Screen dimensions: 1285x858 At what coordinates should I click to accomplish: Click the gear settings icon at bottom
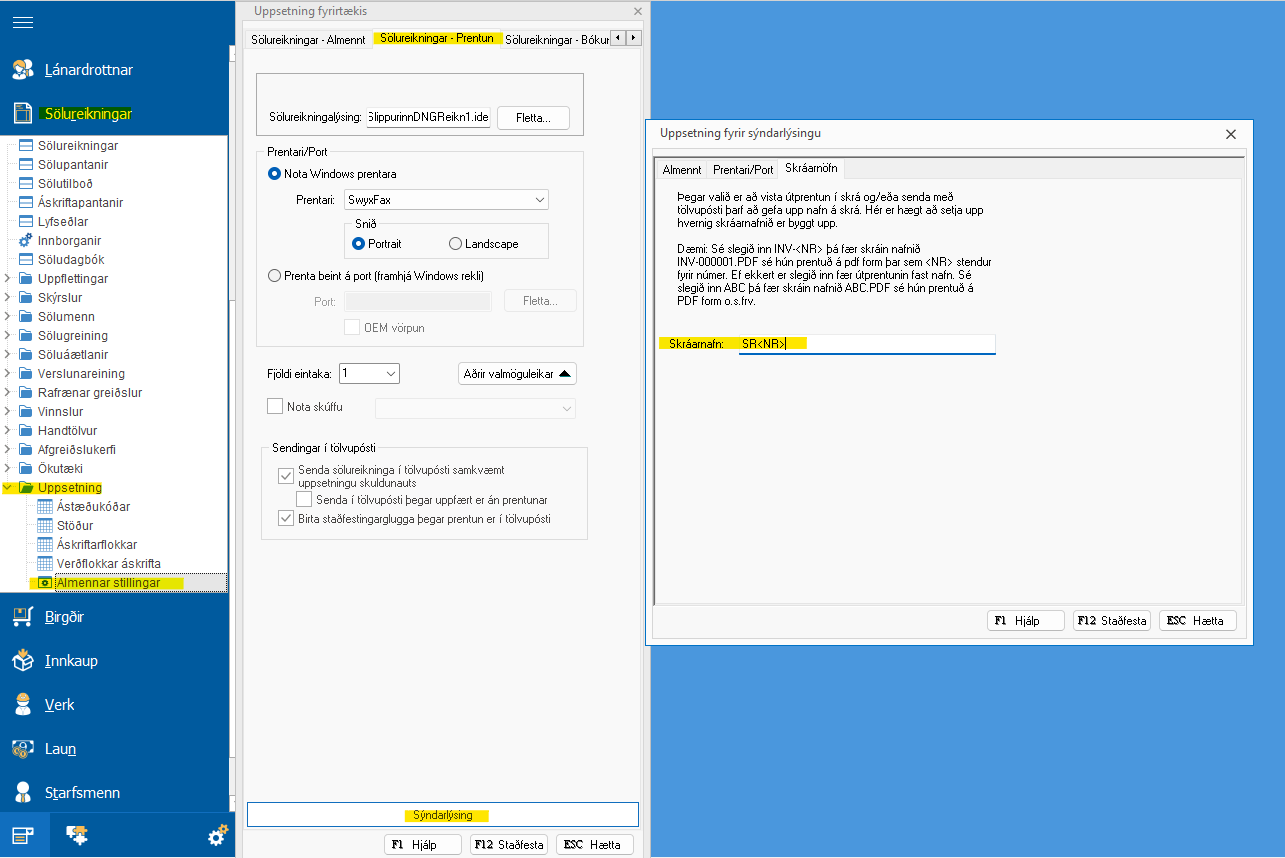[218, 836]
